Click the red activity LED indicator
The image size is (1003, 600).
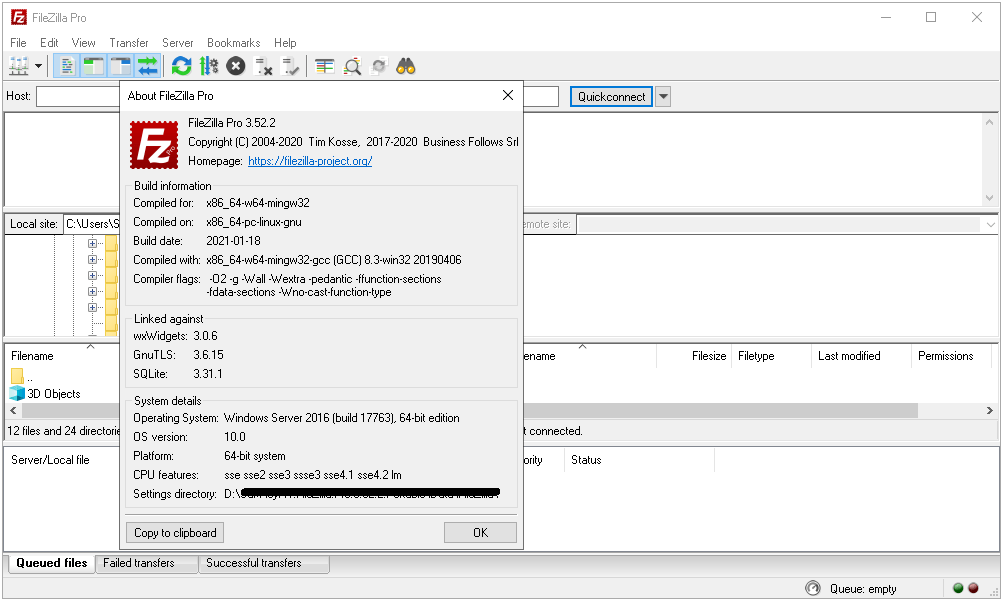(x=973, y=588)
